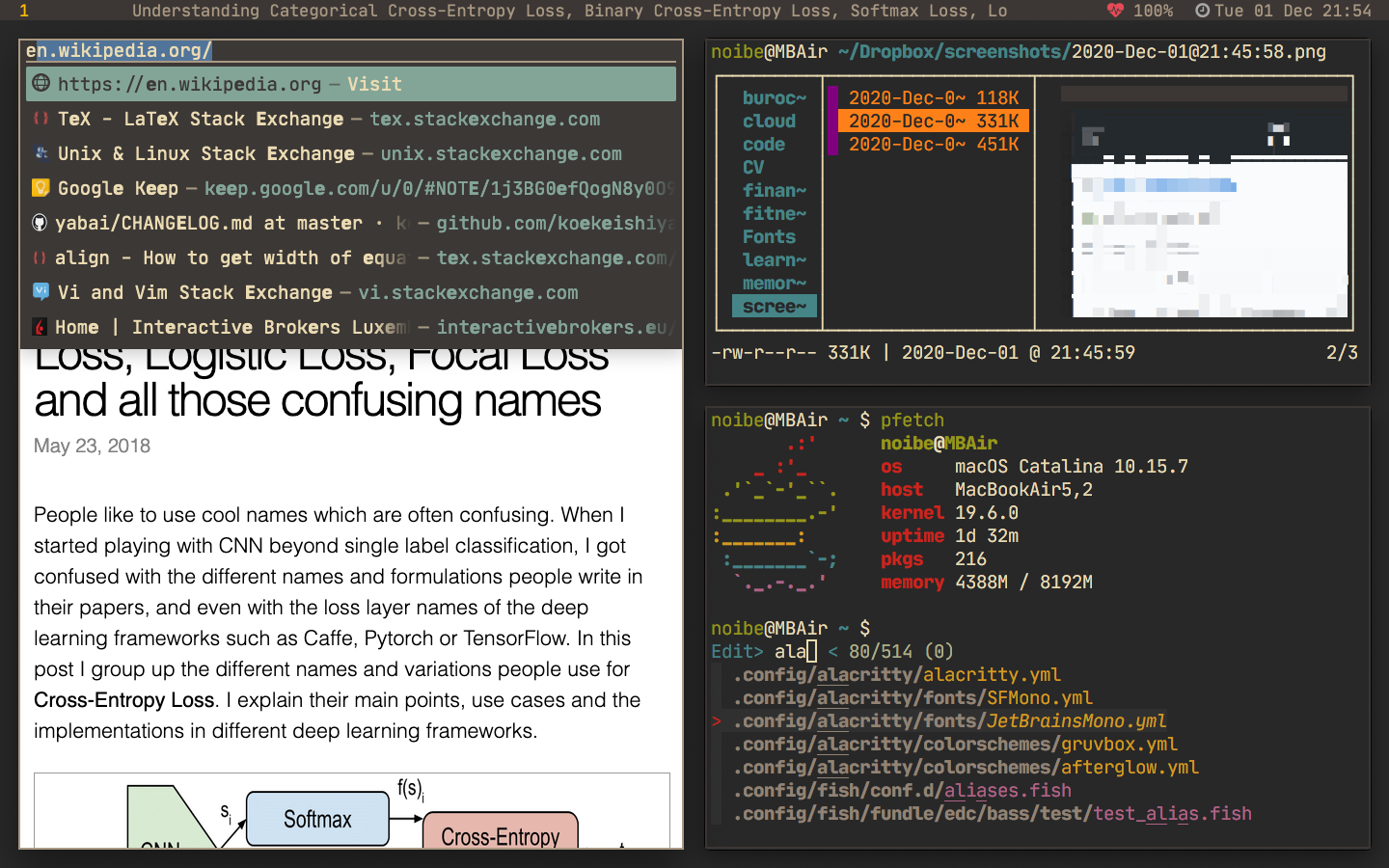1389x868 pixels.
Task: Click the screenshot preview thumbnail in file manager
Action: [x=1204, y=203]
